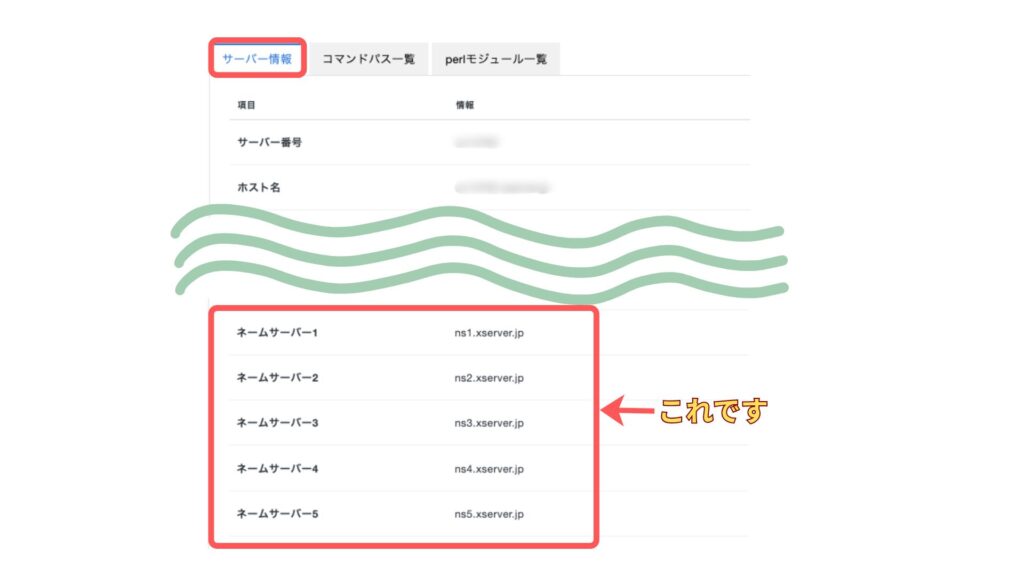
Task: Open the サーバー情報 tab
Action: tap(257, 59)
